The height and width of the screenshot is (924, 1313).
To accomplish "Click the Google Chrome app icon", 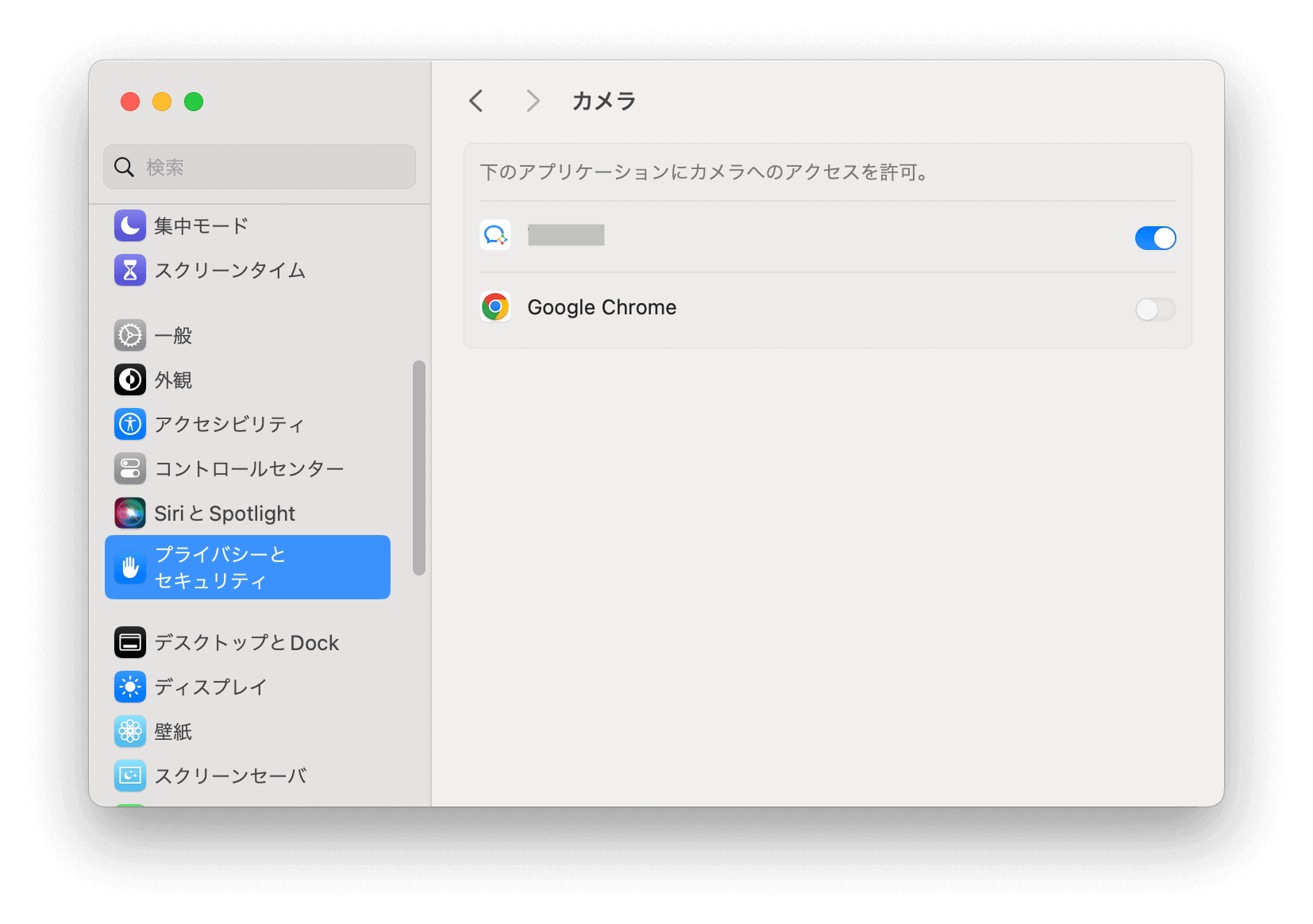I will point(495,306).
